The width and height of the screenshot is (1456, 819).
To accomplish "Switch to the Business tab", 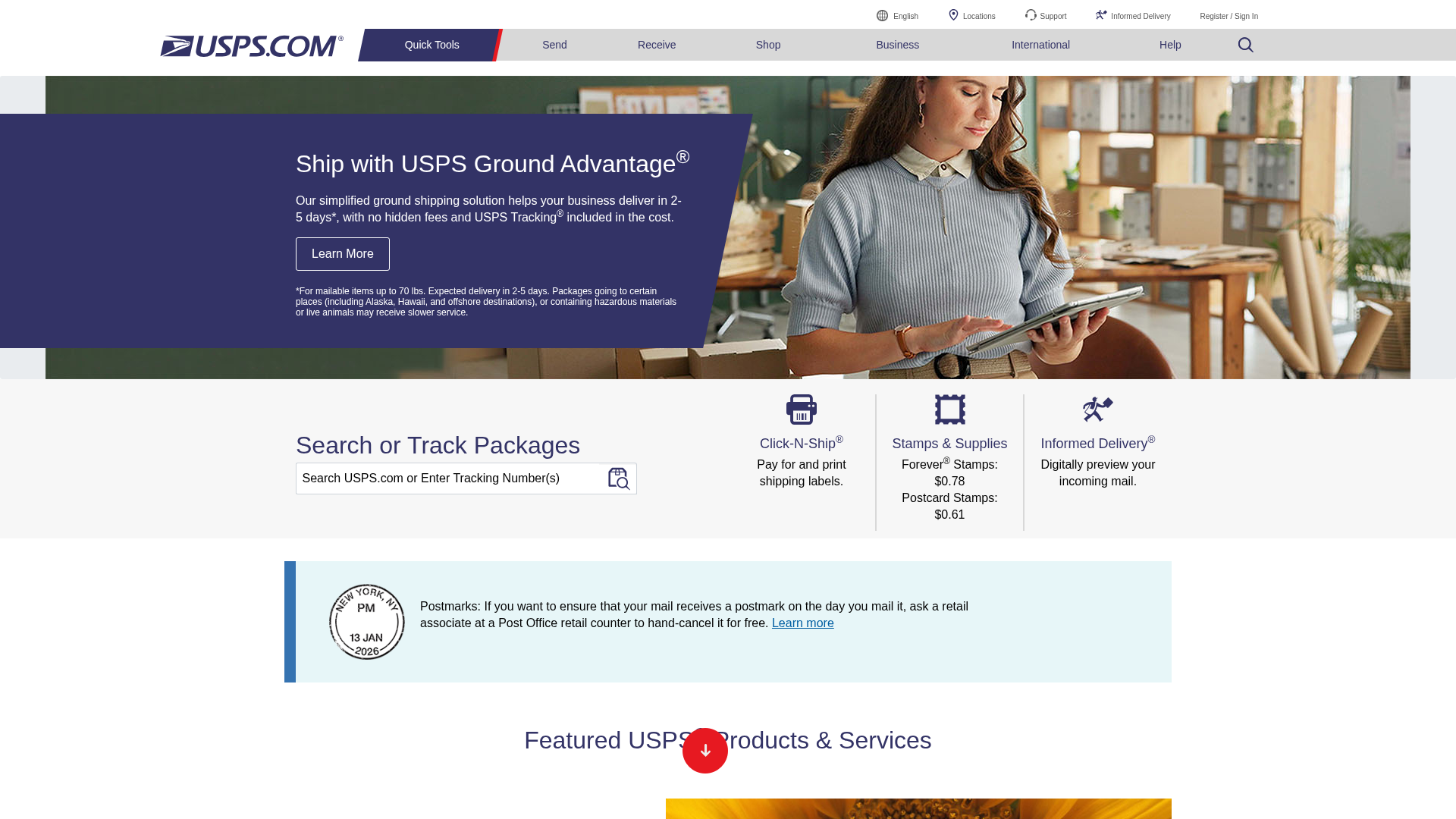I will (897, 45).
